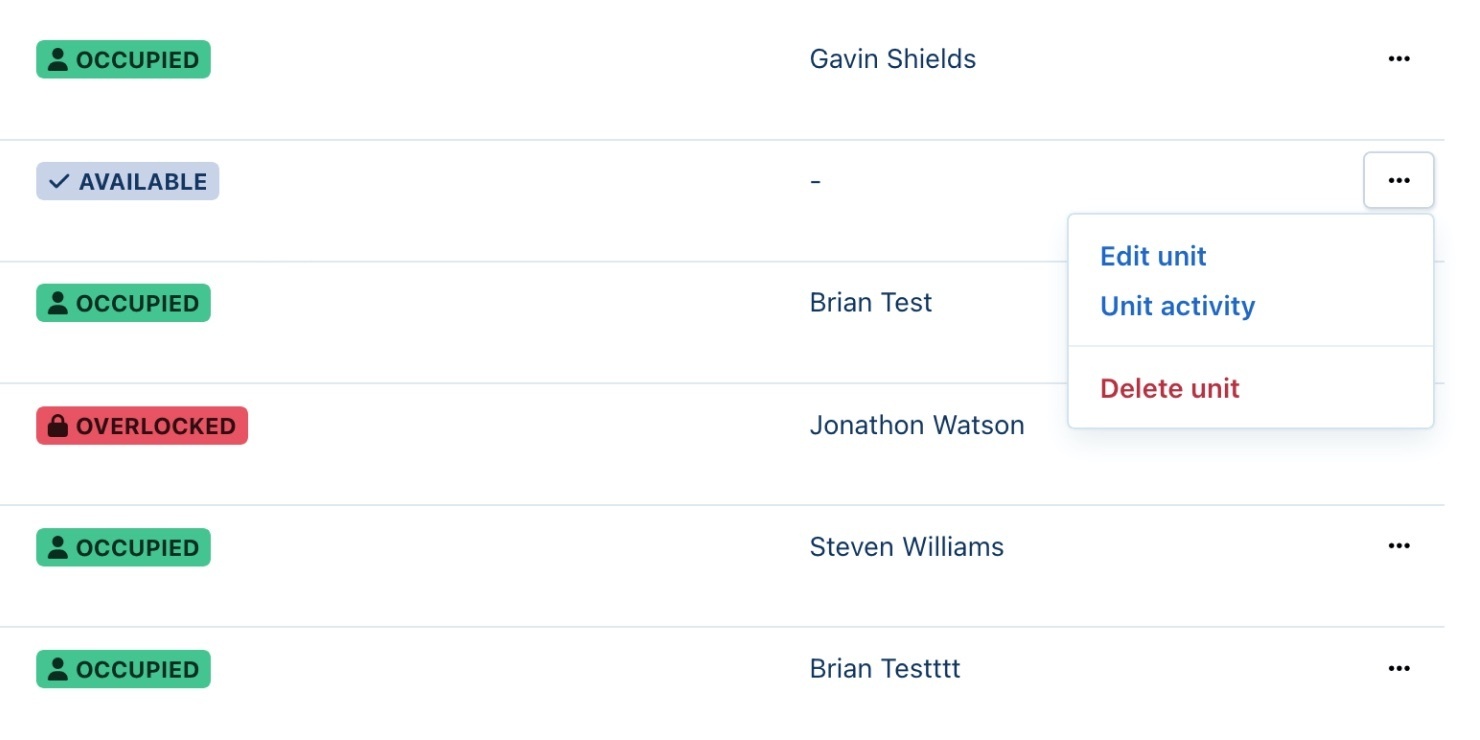Viewport: 1480px width, 740px height.
Task: Click tenant name Jonathon Watson
Action: coord(916,425)
